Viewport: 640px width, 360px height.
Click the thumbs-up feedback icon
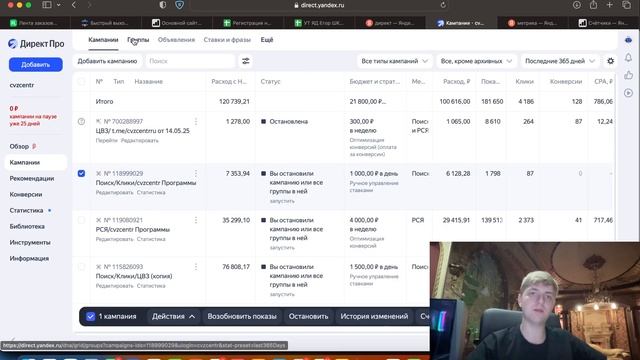629,75
